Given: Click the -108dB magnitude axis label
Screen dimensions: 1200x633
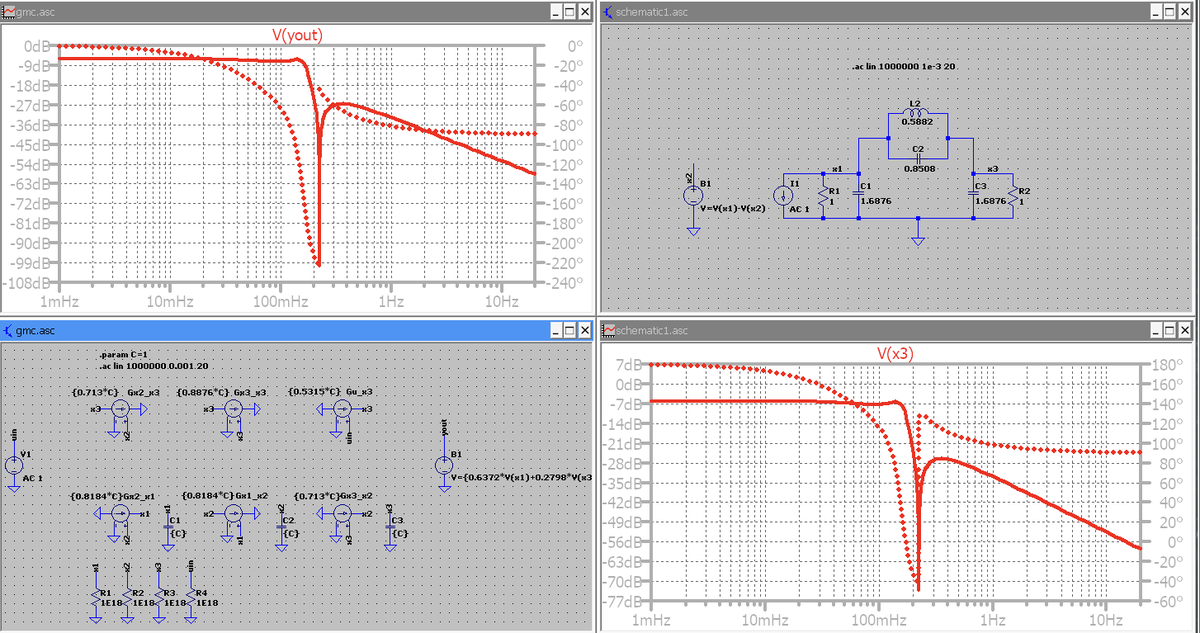Looking at the screenshot, I should (27, 283).
